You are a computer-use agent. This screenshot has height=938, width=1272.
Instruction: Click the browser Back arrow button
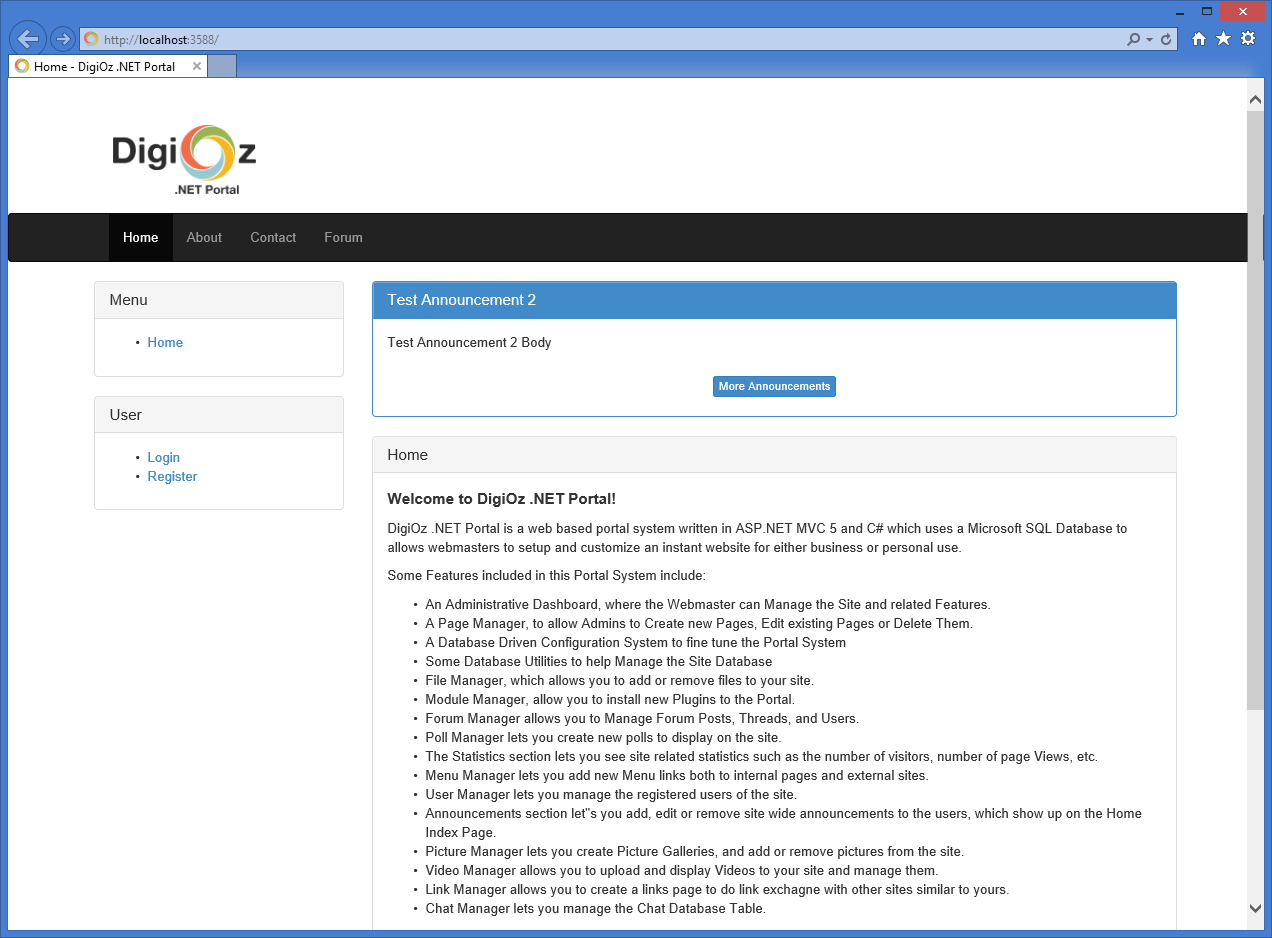pos(28,39)
